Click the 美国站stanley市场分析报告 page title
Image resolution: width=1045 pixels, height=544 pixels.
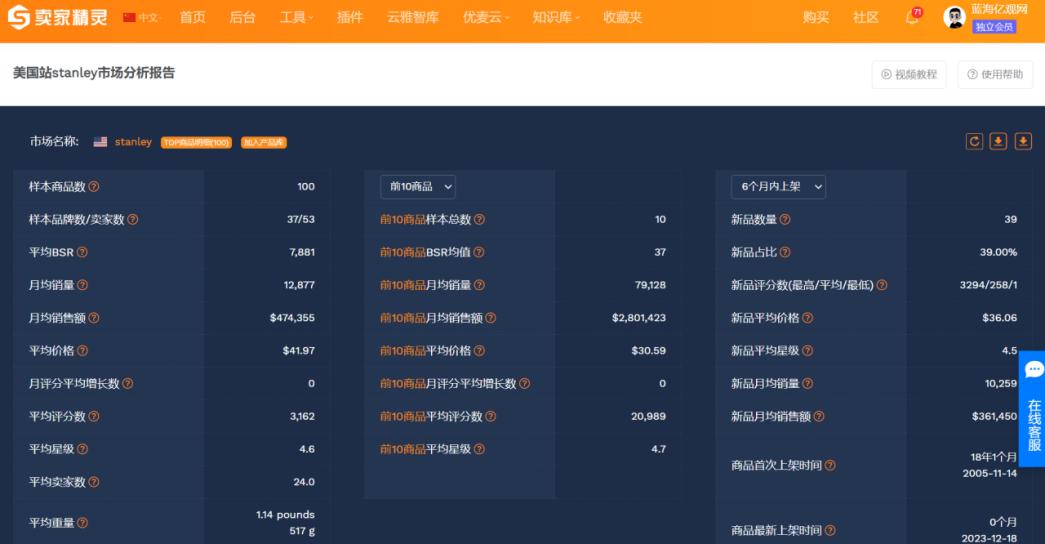[94, 73]
